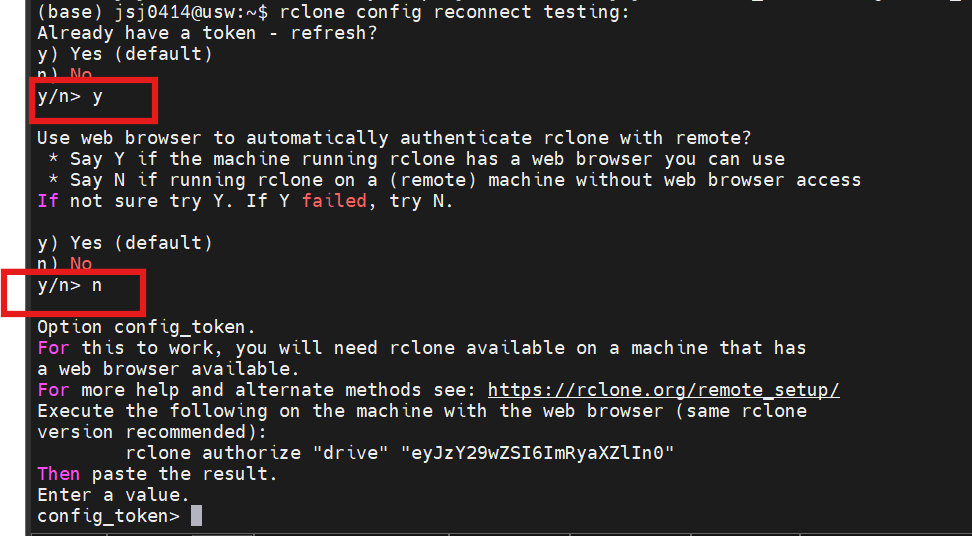Click the rclone authorize "drive" command line

point(400,453)
